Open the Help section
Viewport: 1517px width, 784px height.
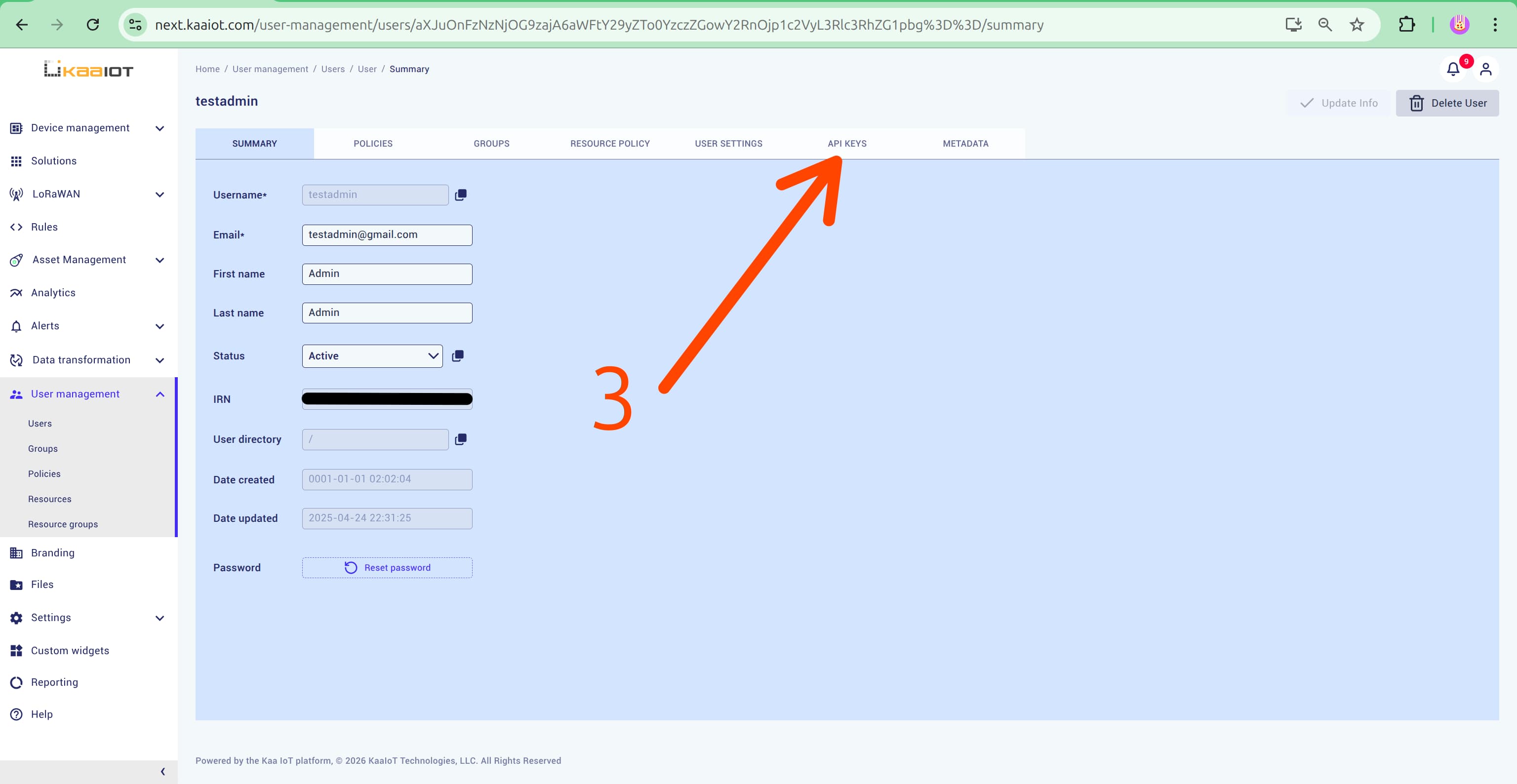[x=41, y=714]
